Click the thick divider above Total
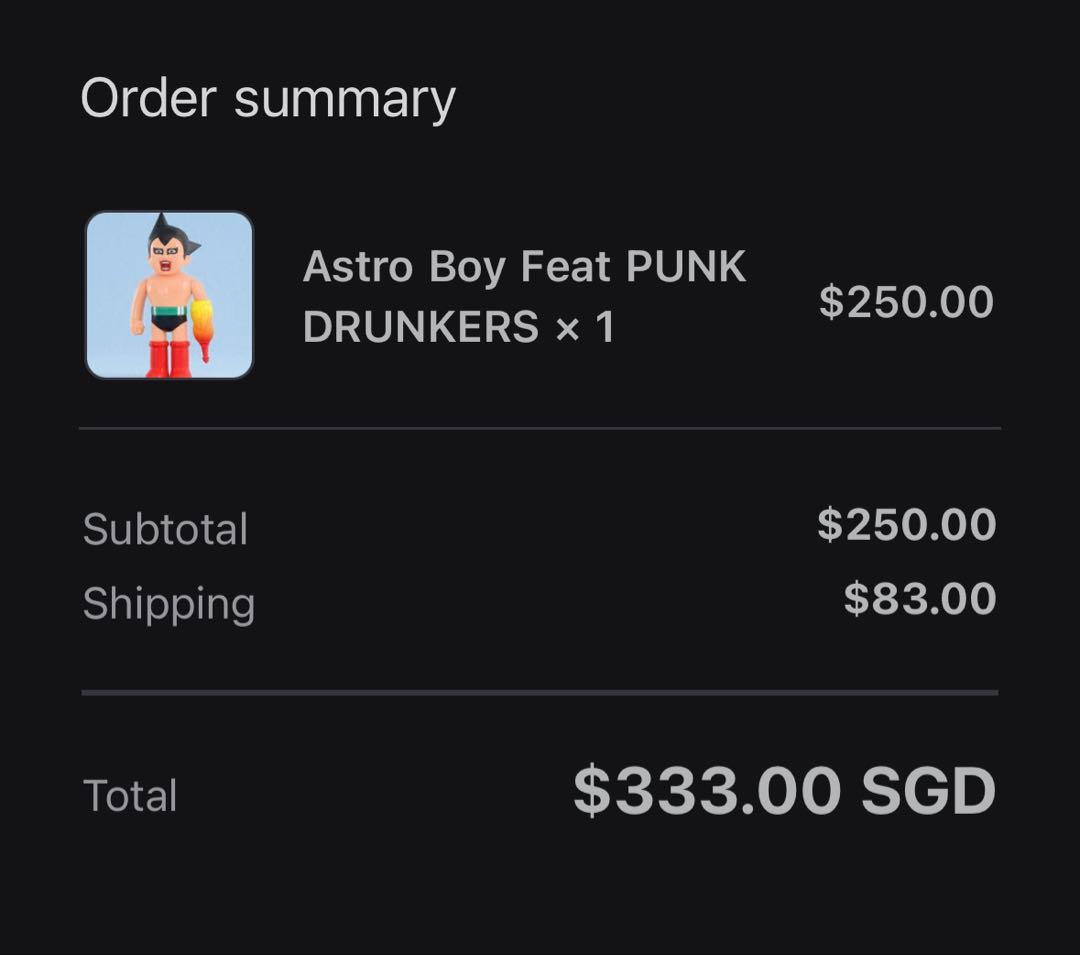1080x955 pixels. pos(540,691)
